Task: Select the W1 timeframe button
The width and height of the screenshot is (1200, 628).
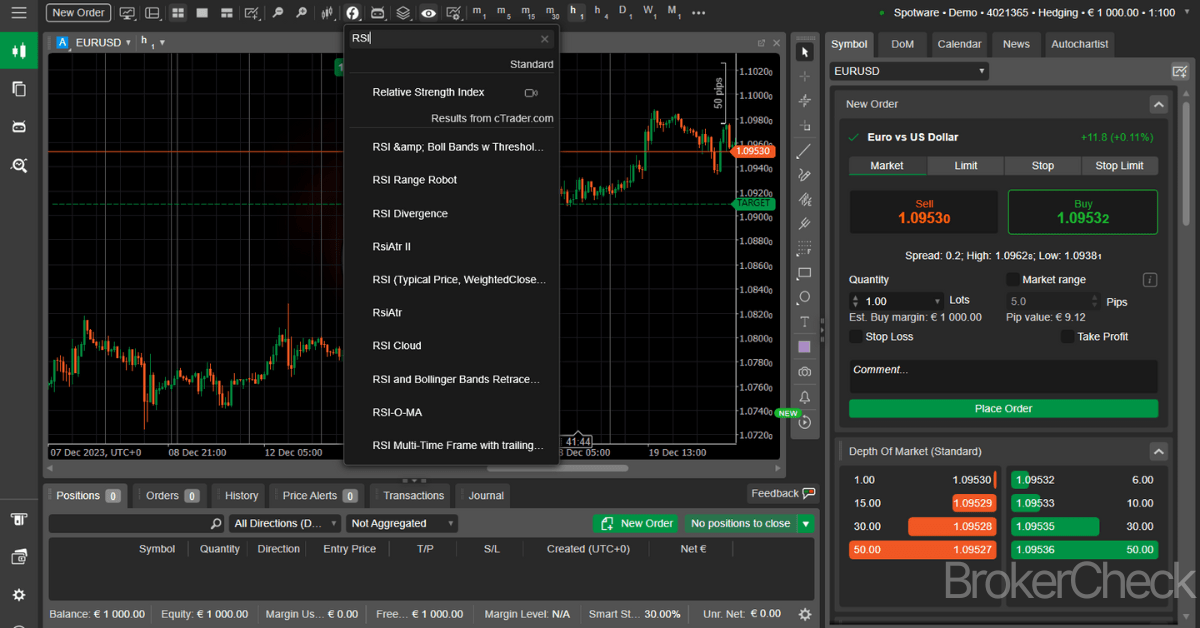Action: pyautogui.click(x=650, y=13)
